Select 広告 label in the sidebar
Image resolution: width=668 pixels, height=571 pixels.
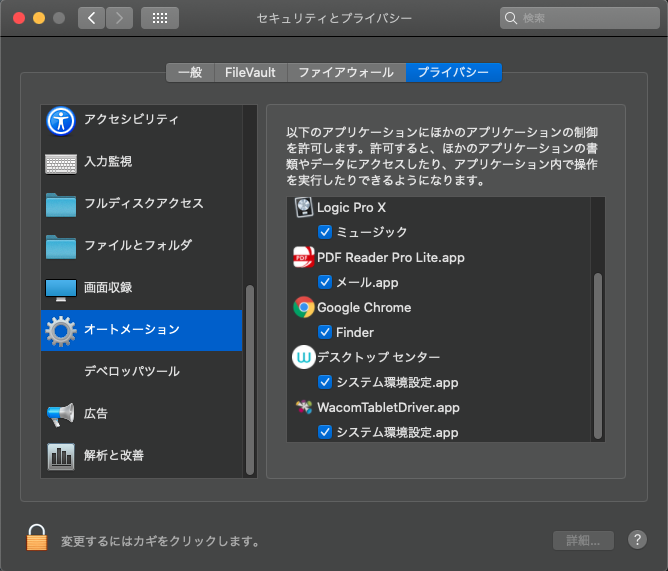[96, 413]
